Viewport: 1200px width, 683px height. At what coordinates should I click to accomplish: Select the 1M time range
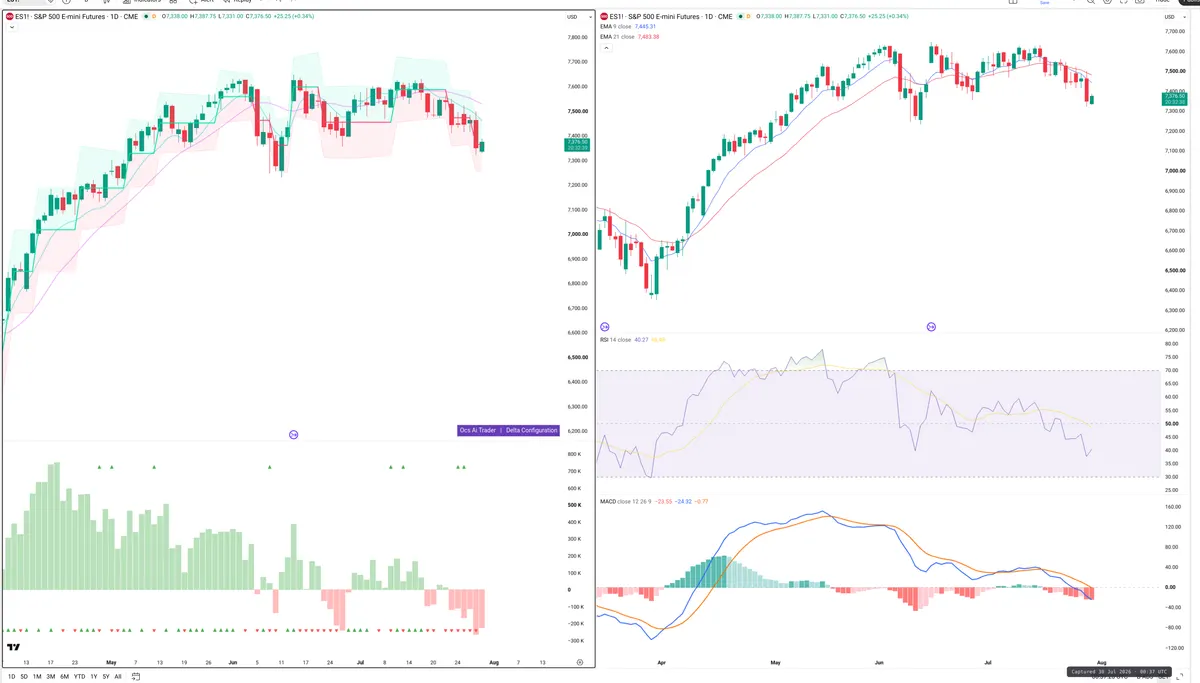pyautogui.click(x=37, y=677)
